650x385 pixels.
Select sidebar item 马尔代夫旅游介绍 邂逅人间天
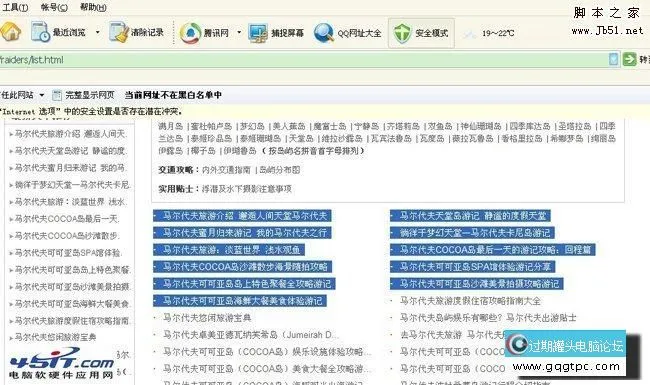(70, 134)
